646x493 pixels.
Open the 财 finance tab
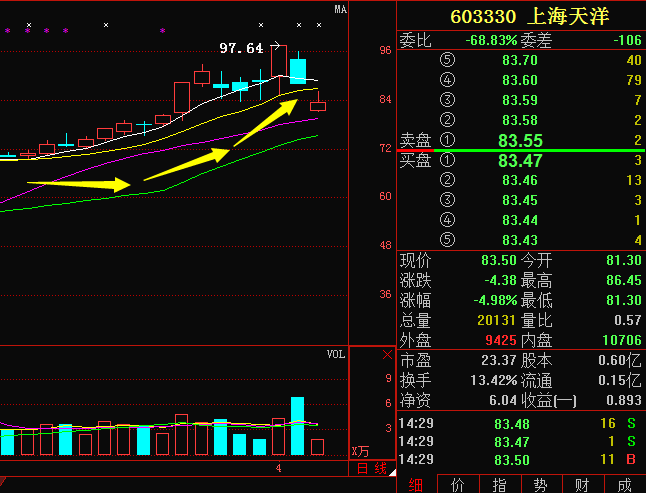tap(583, 484)
